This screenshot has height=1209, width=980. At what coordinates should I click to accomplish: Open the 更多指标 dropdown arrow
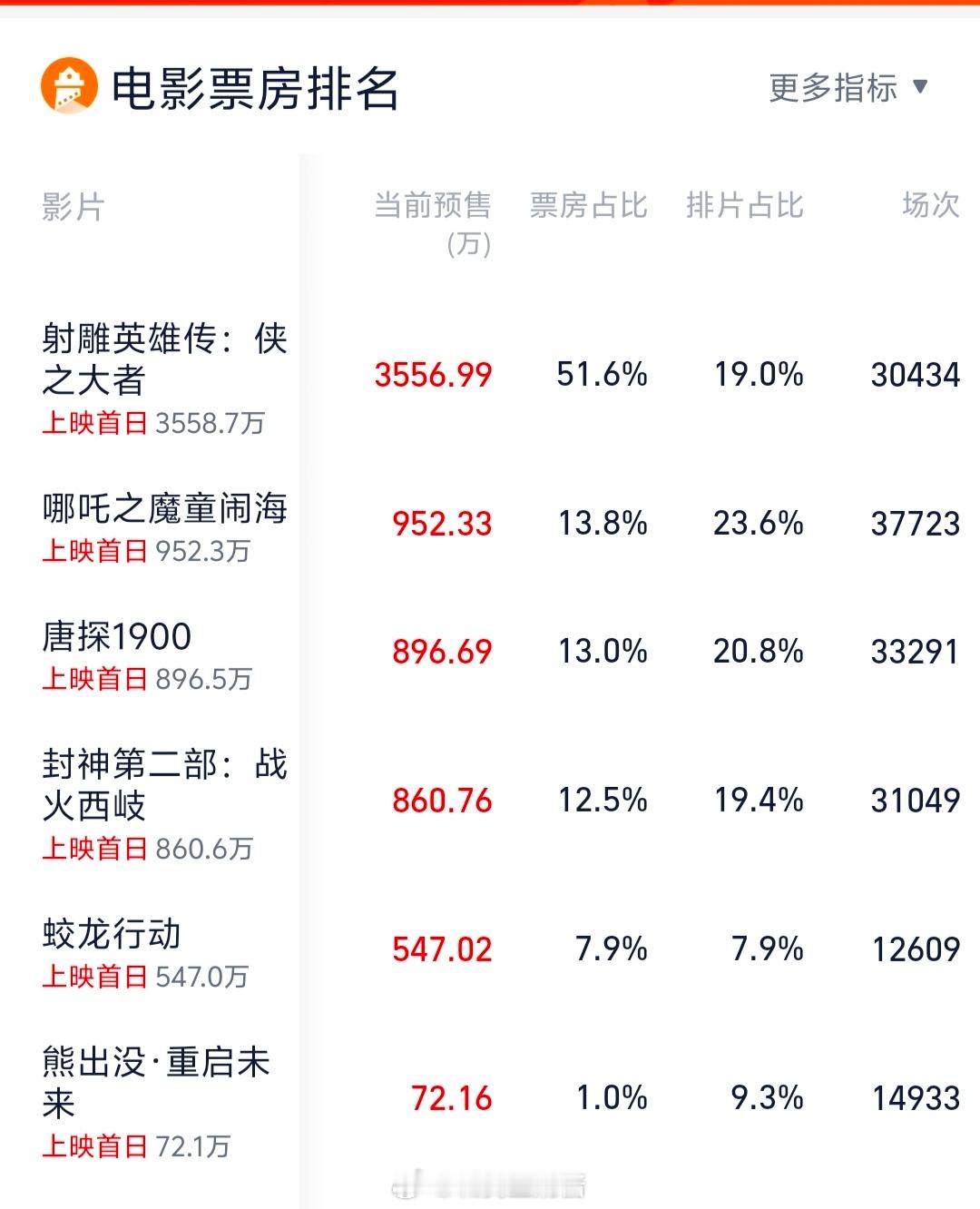(x=920, y=86)
